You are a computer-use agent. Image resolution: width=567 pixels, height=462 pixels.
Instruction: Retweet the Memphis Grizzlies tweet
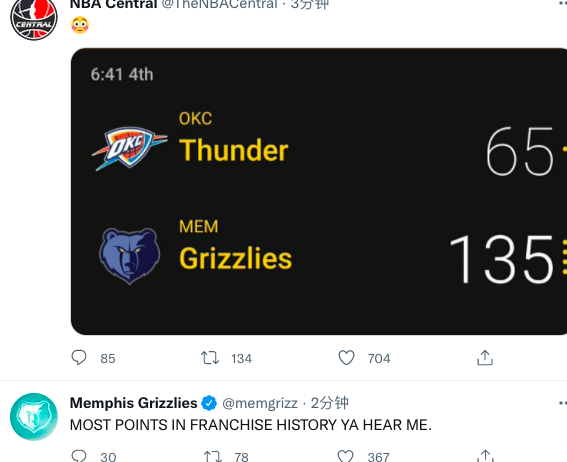[x=212, y=456]
